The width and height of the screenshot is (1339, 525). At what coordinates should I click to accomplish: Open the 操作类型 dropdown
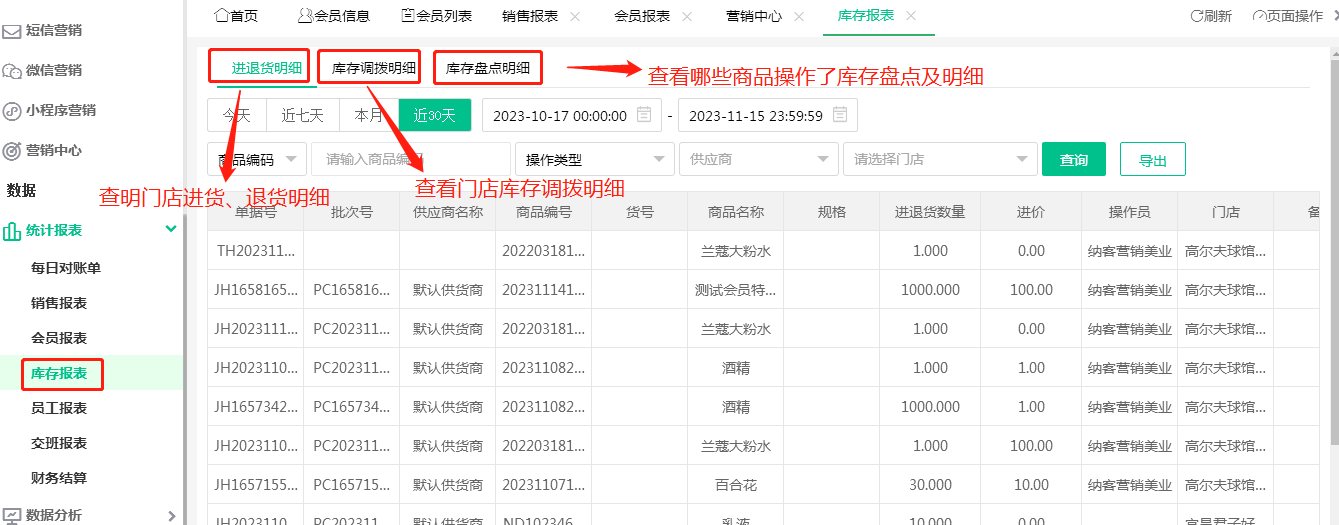(595, 159)
